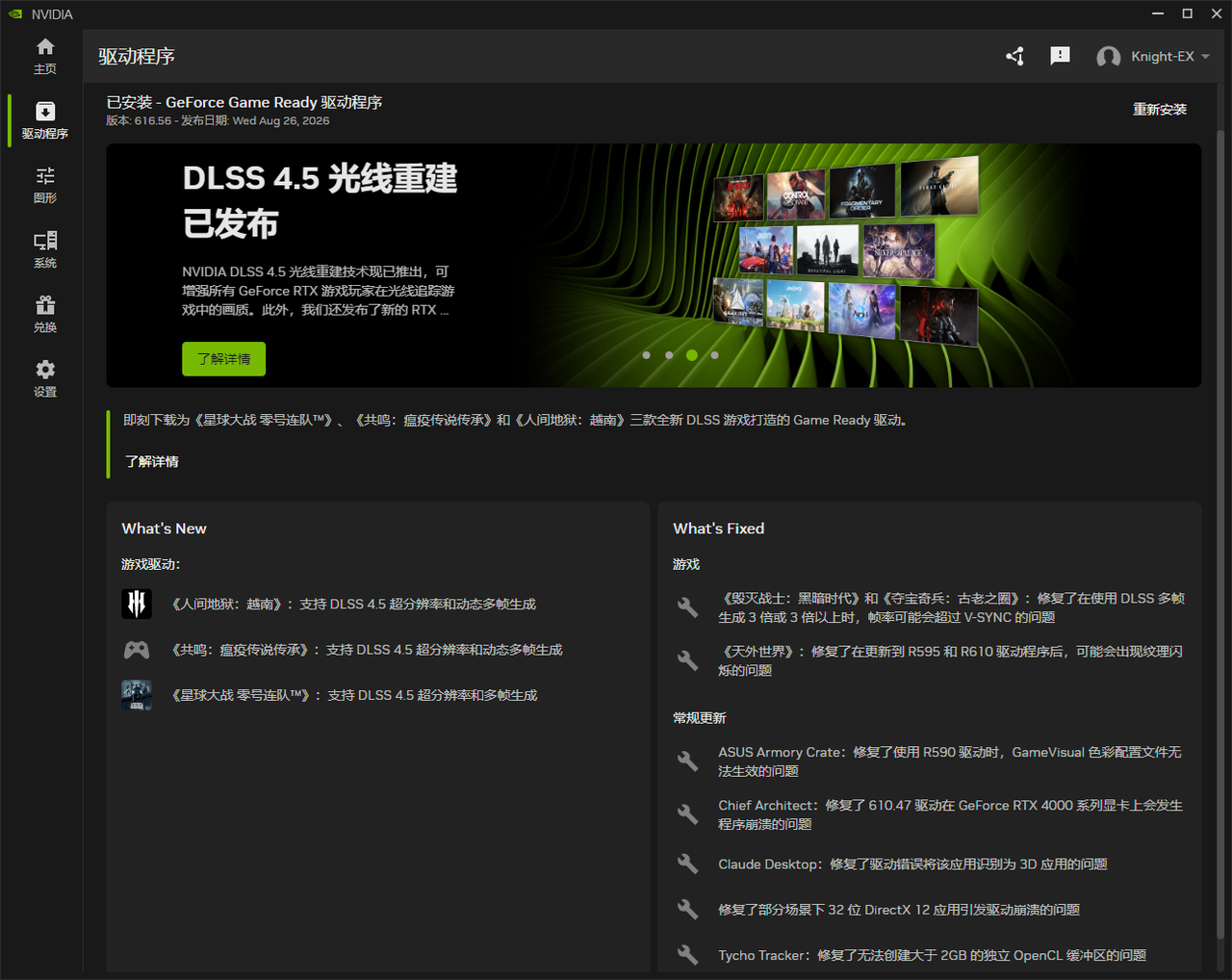Open the 兑换 redeem section
The image size is (1232, 980).
pos(45,314)
